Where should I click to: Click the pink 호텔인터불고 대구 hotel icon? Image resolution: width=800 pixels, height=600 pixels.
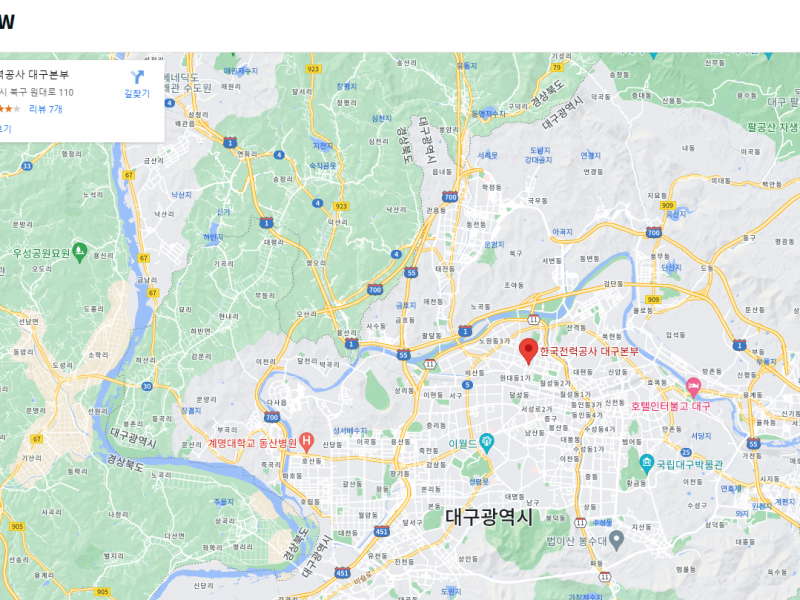click(x=693, y=388)
